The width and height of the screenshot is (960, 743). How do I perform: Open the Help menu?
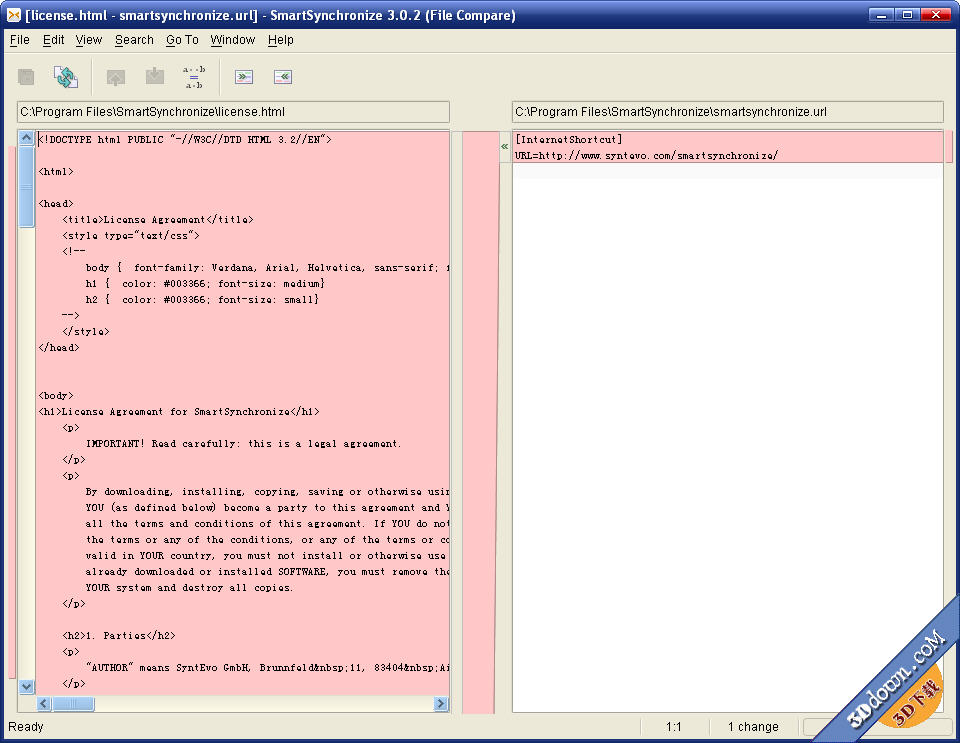point(281,40)
